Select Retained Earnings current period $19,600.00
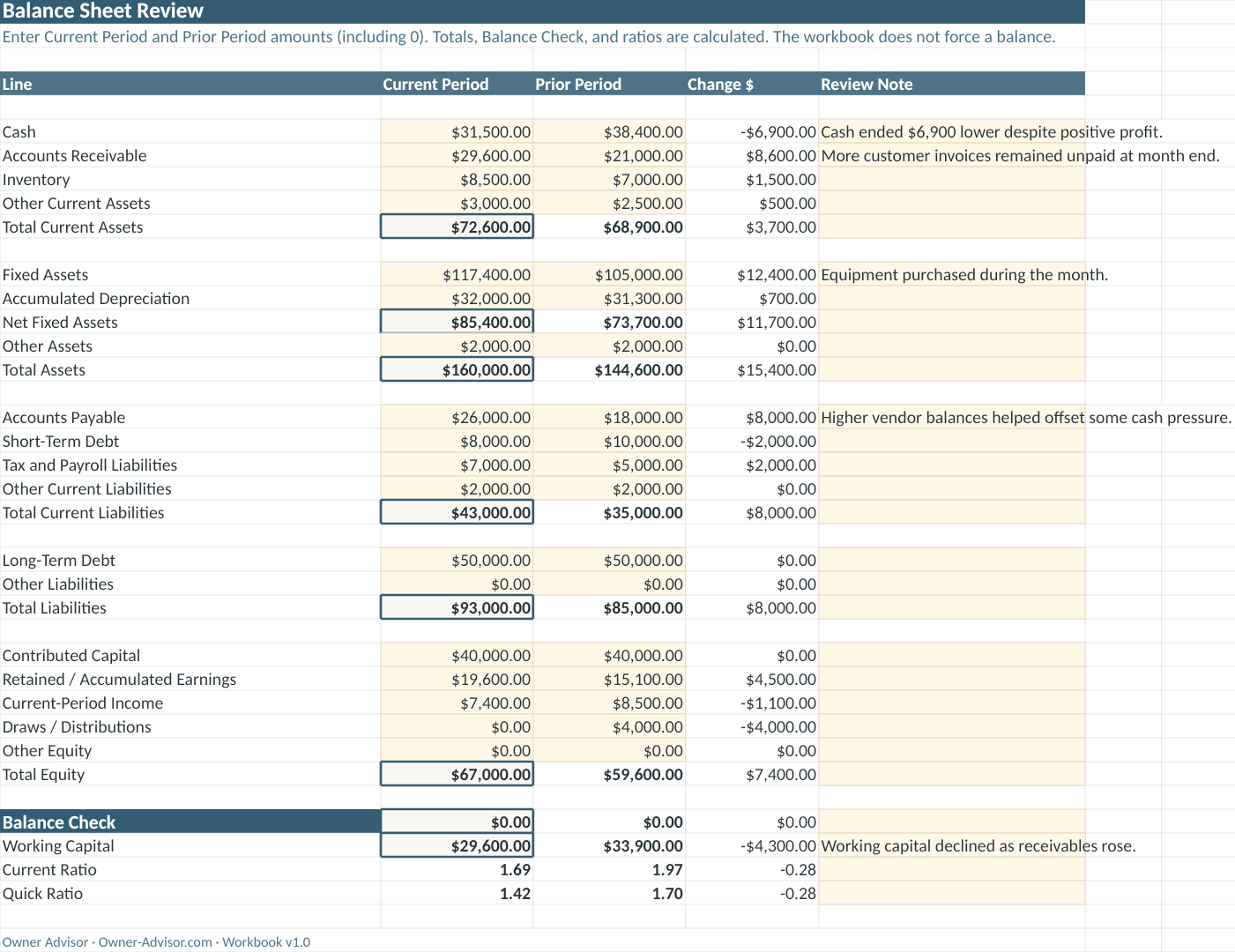The image size is (1235, 952). 457,679
